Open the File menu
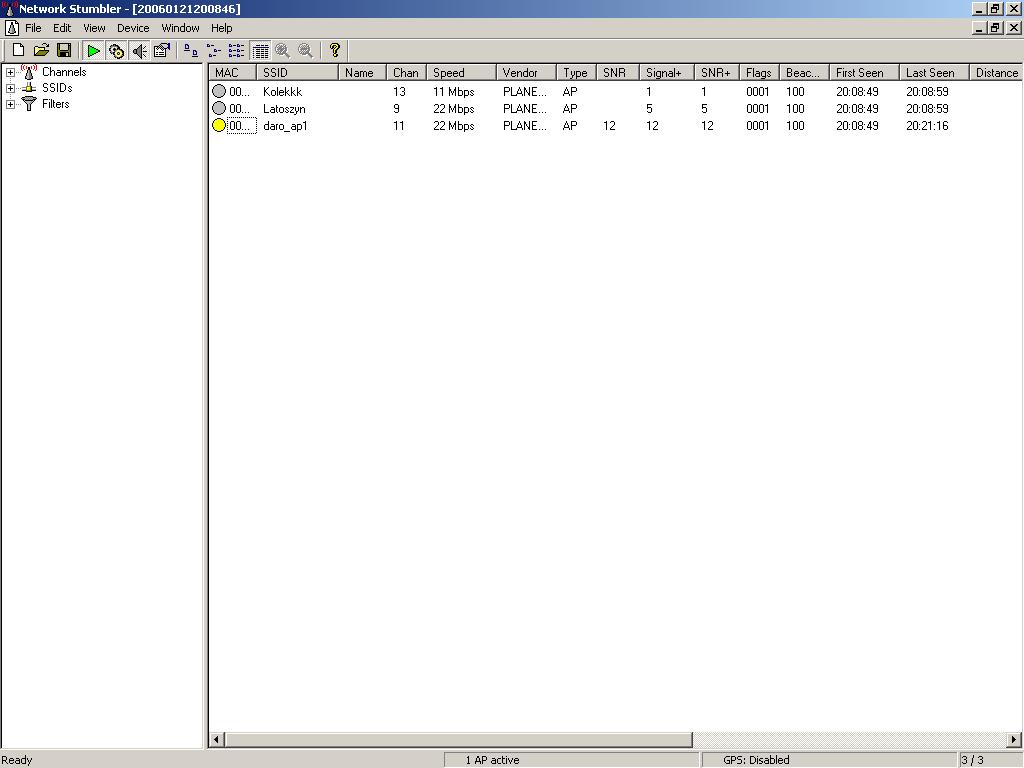Image resolution: width=1024 pixels, height=768 pixels. pos(33,28)
